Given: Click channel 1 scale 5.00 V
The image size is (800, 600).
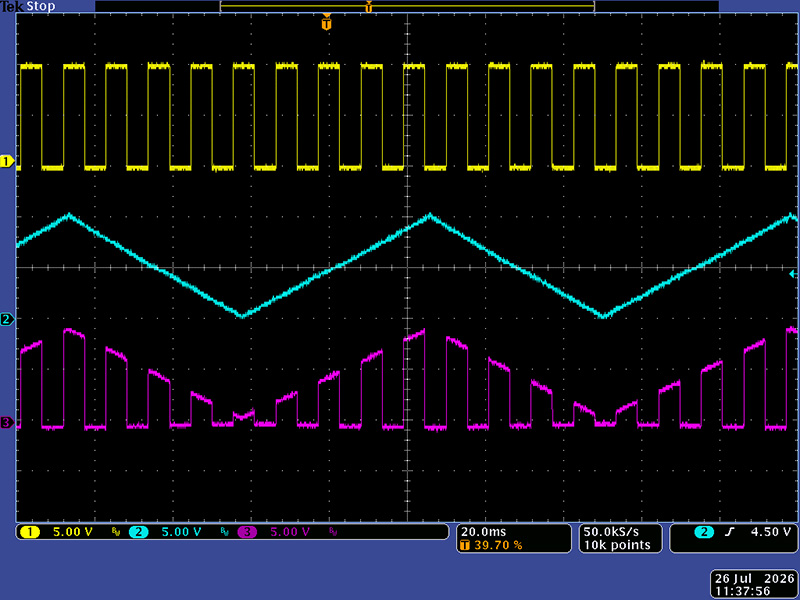Looking at the screenshot, I should (x=73, y=532).
